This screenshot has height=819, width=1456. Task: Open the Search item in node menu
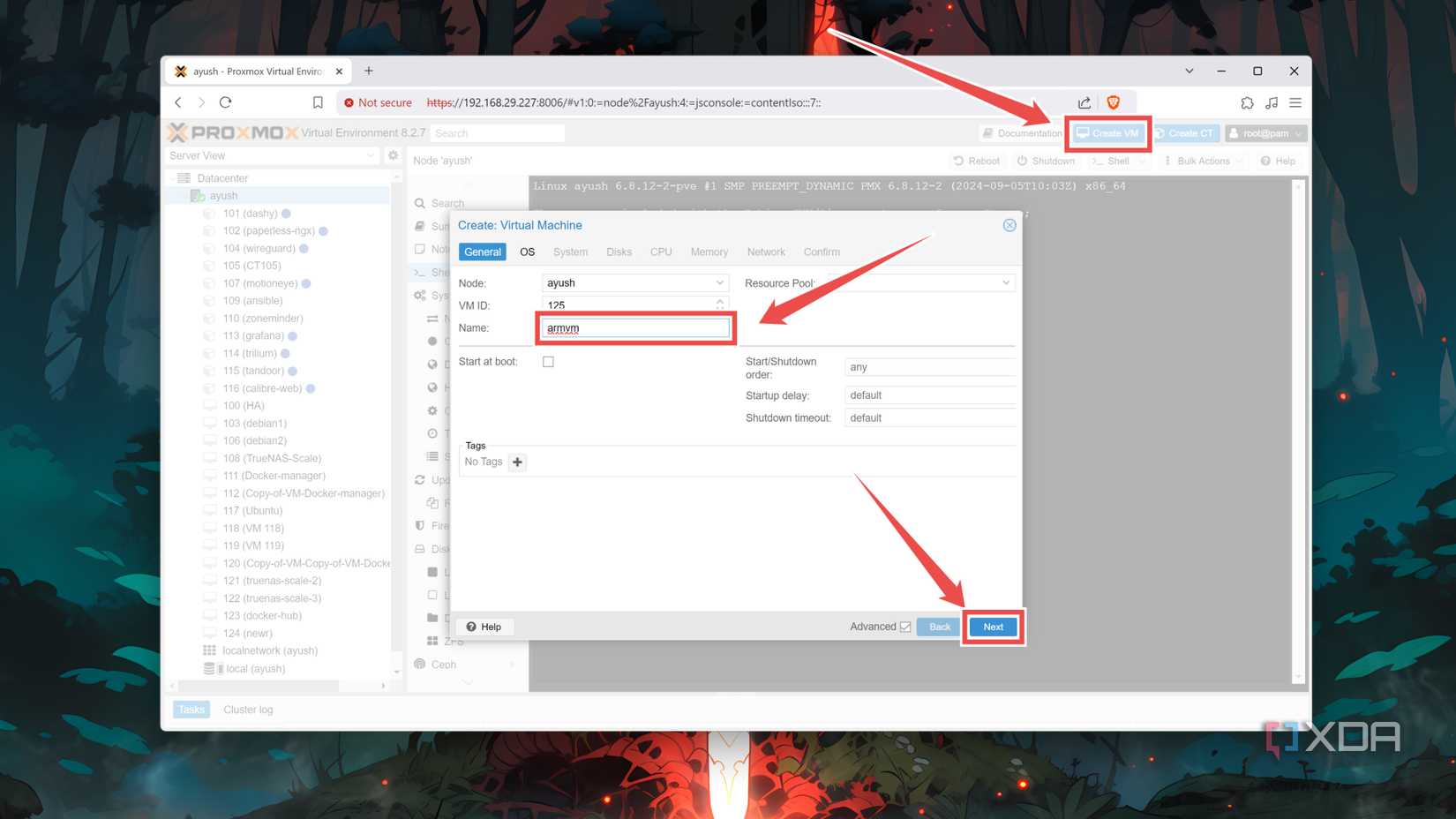tap(447, 203)
